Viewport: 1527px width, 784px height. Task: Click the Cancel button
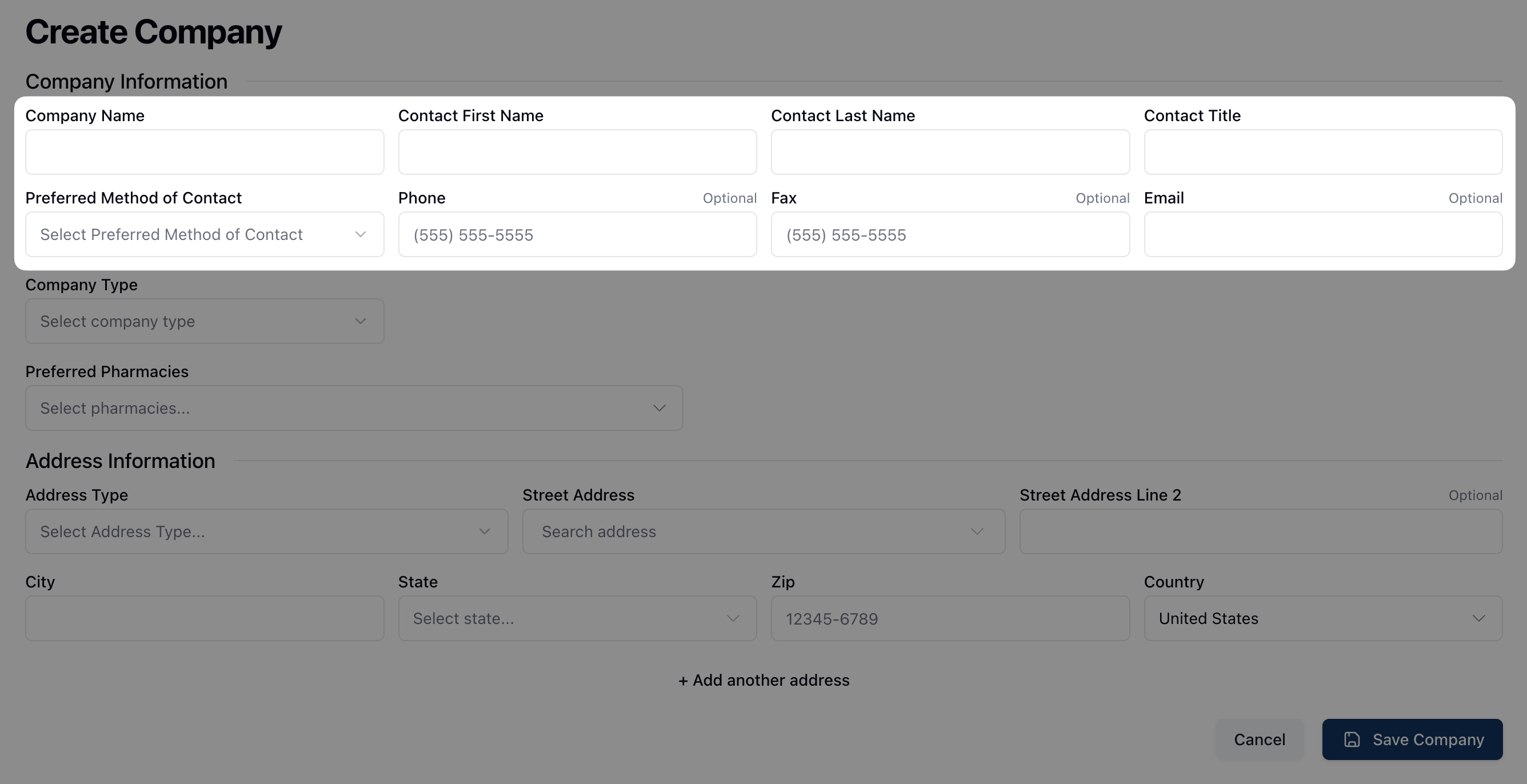click(1259, 739)
